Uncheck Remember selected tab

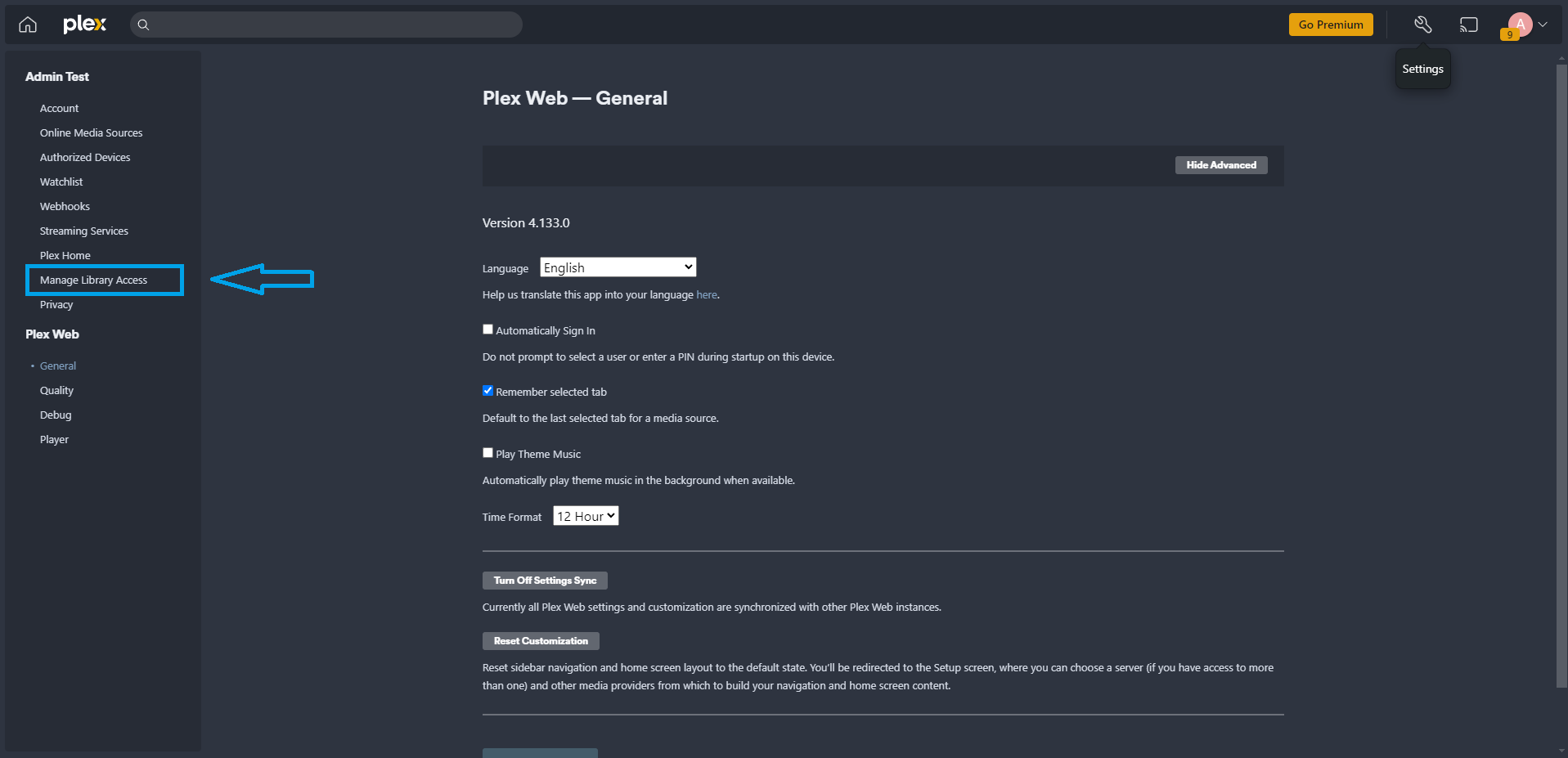[x=487, y=391]
